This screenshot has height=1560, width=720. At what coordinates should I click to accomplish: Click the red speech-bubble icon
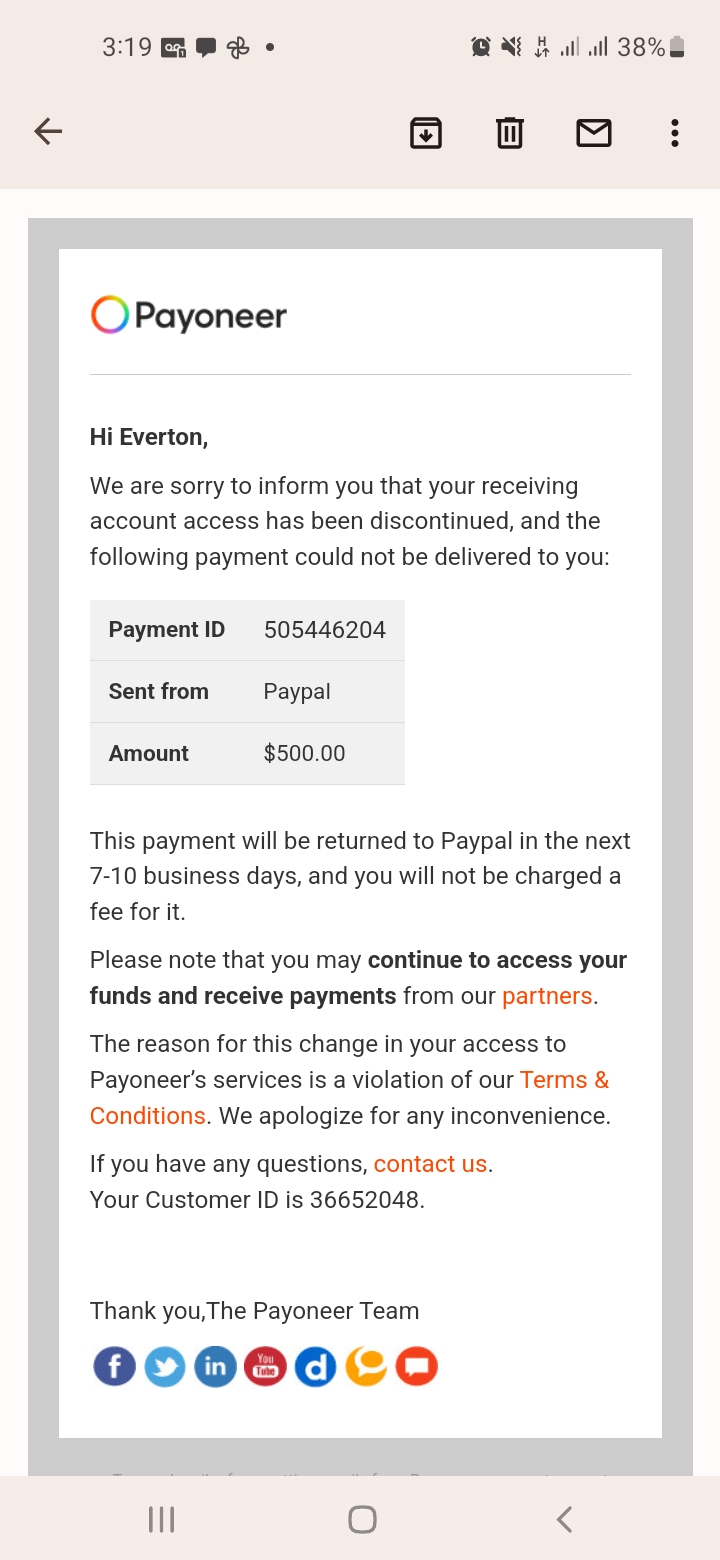click(x=417, y=1366)
